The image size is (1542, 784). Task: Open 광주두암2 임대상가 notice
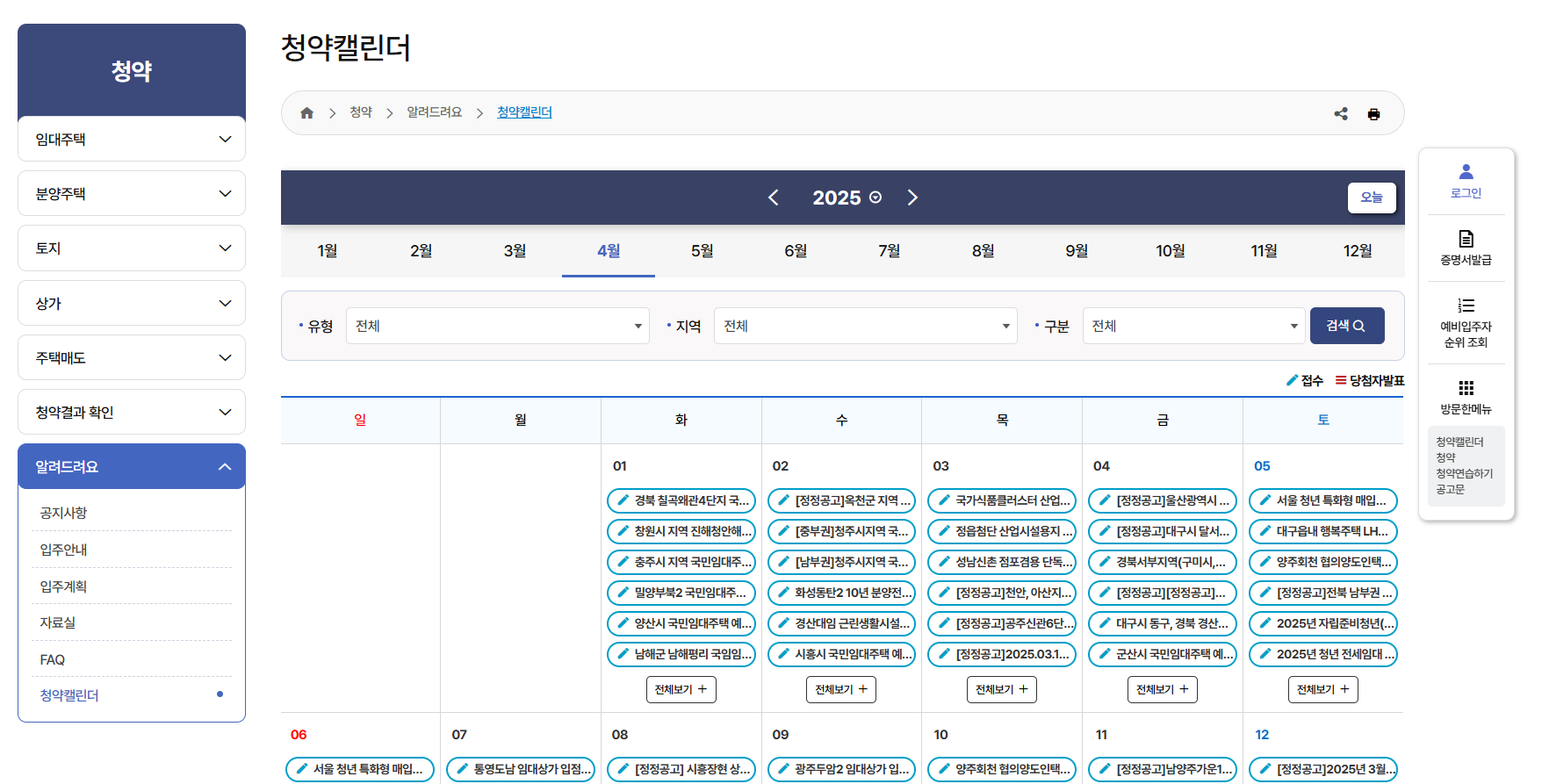(x=842, y=769)
